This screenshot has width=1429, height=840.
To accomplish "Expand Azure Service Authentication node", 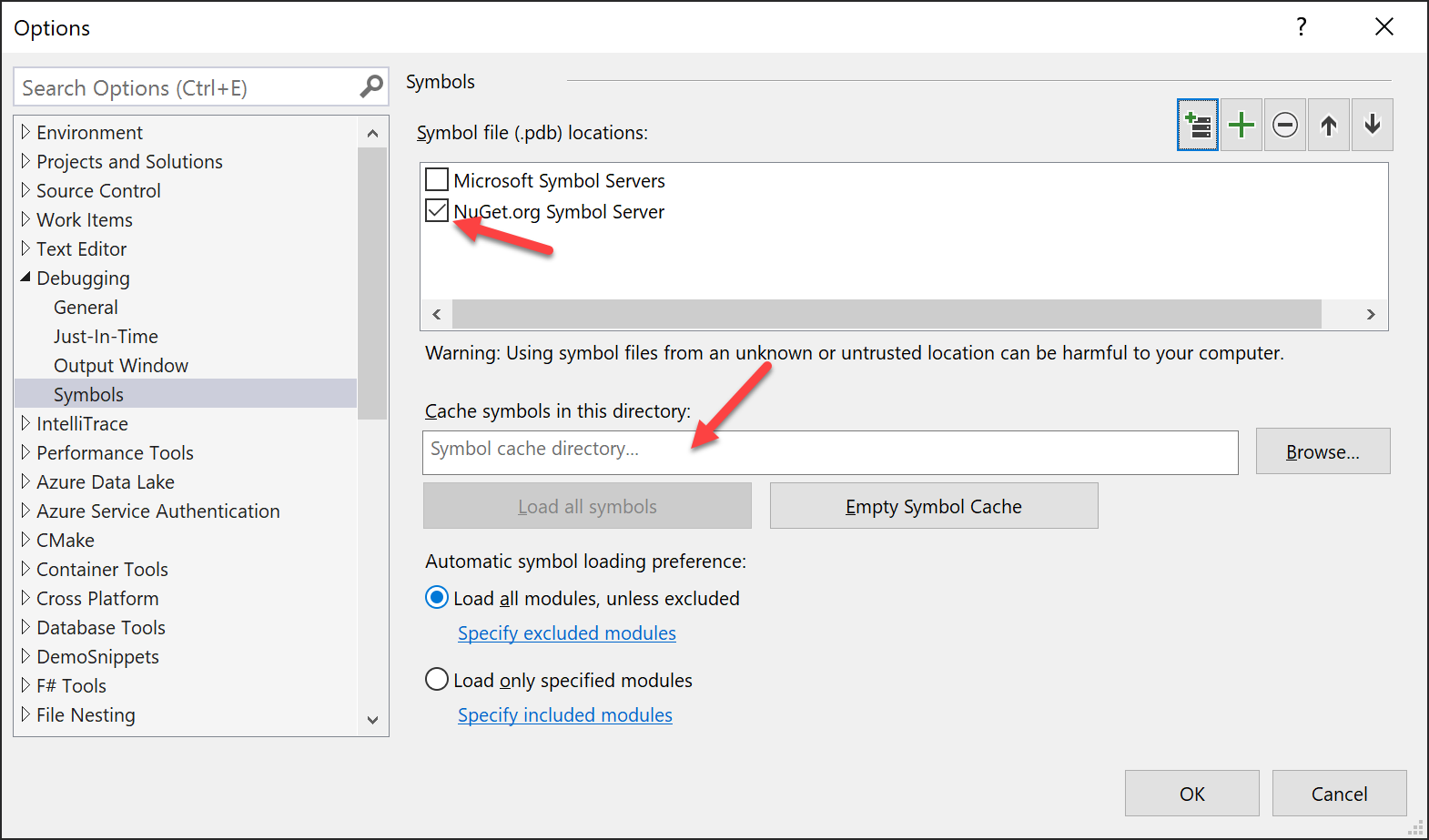I will (x=25, y=511).
